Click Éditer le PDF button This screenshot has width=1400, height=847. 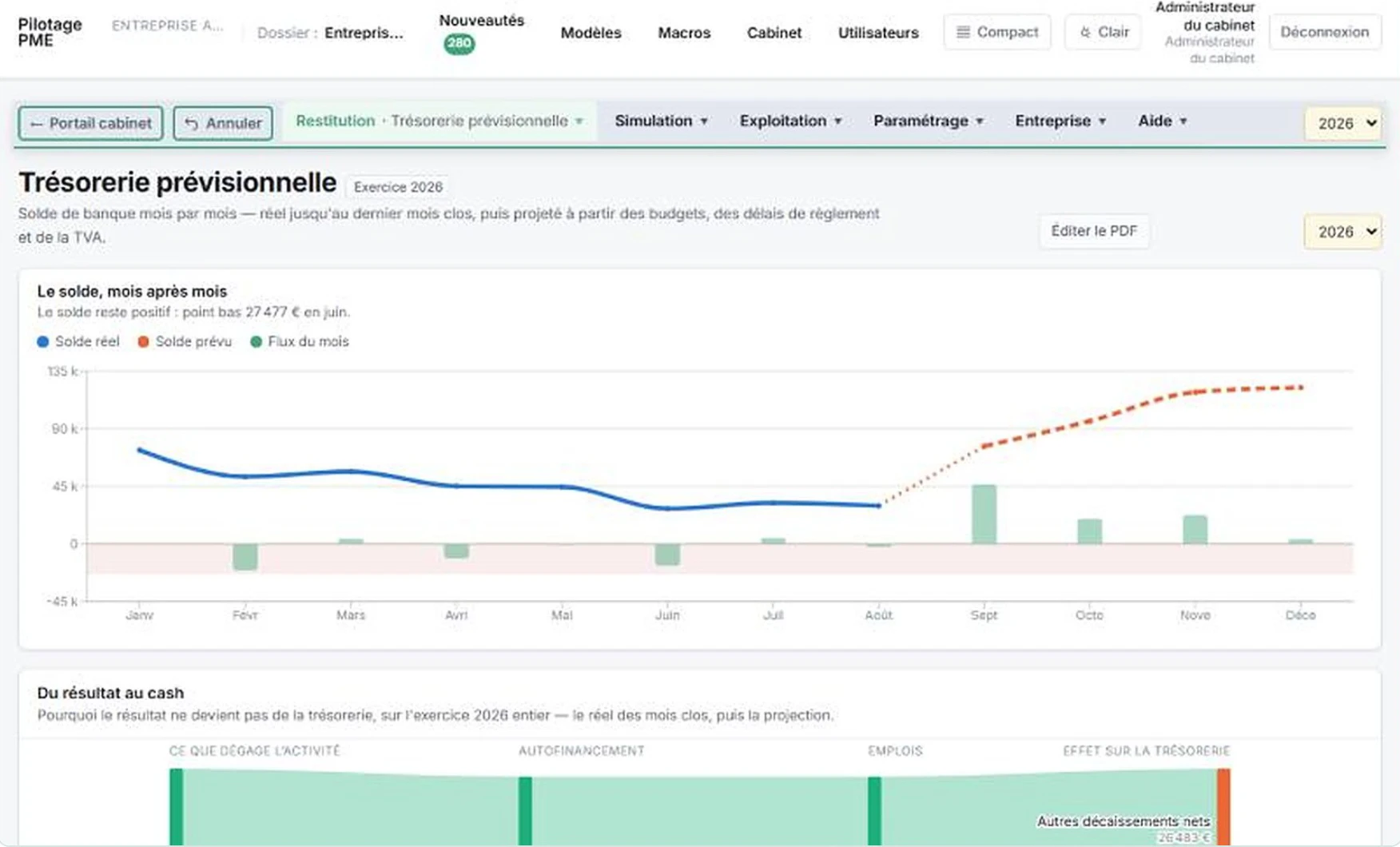coord(1094,231)
